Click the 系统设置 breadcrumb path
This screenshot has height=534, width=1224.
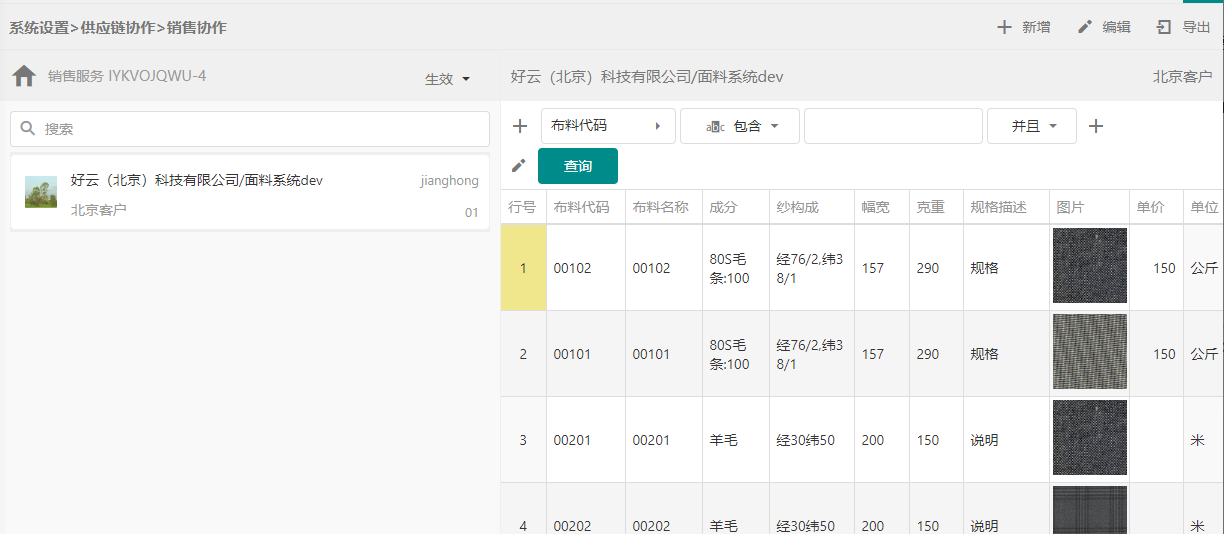[118, 27]
